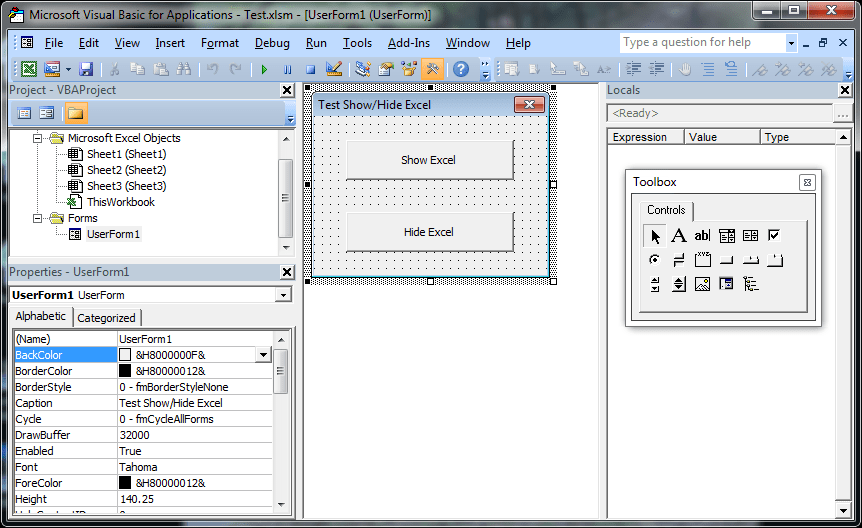Select the MultiPage tool in Toolbox
The image size is (862, 528).
(775, 260)
